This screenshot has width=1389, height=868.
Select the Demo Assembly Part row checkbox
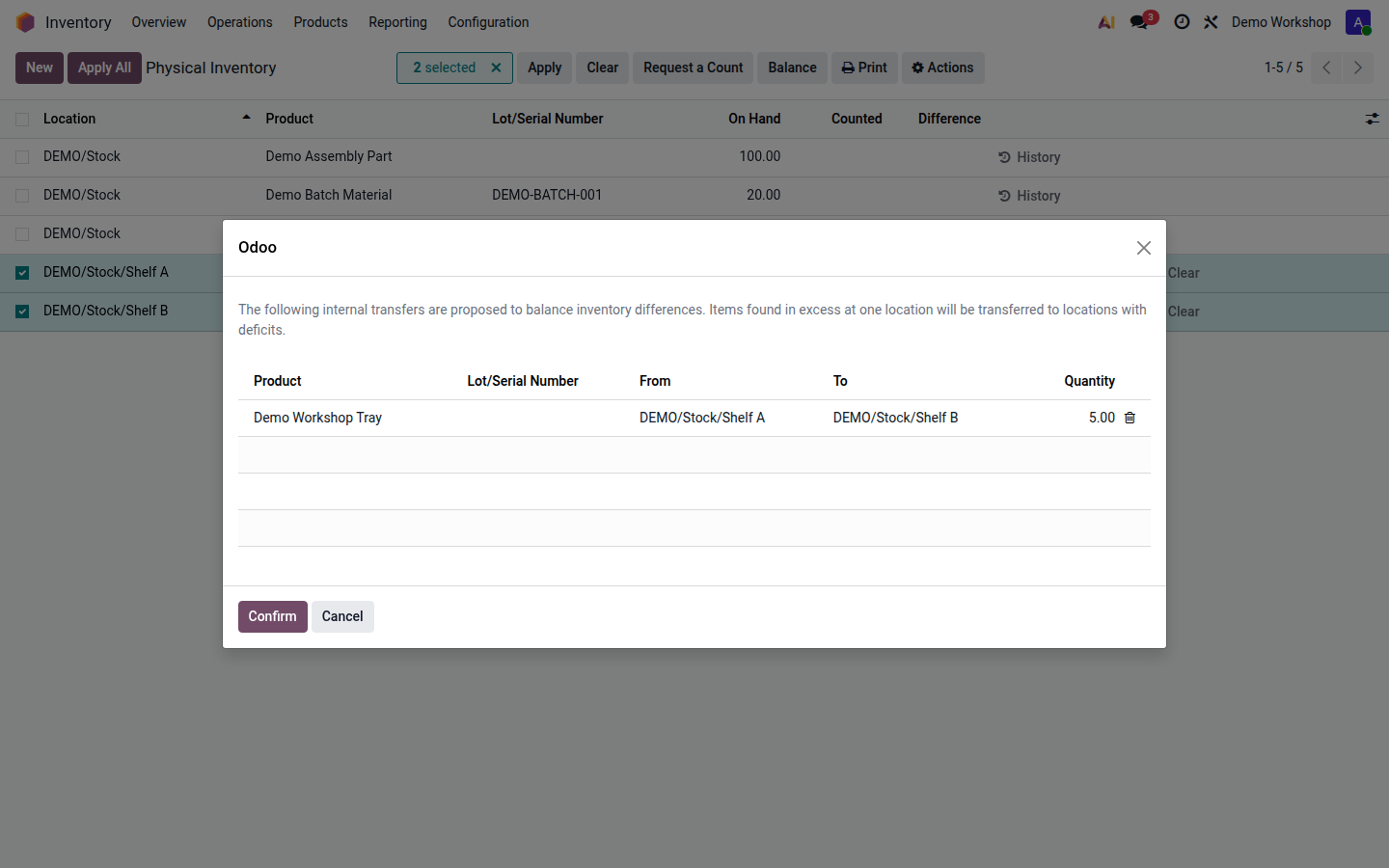22,157
